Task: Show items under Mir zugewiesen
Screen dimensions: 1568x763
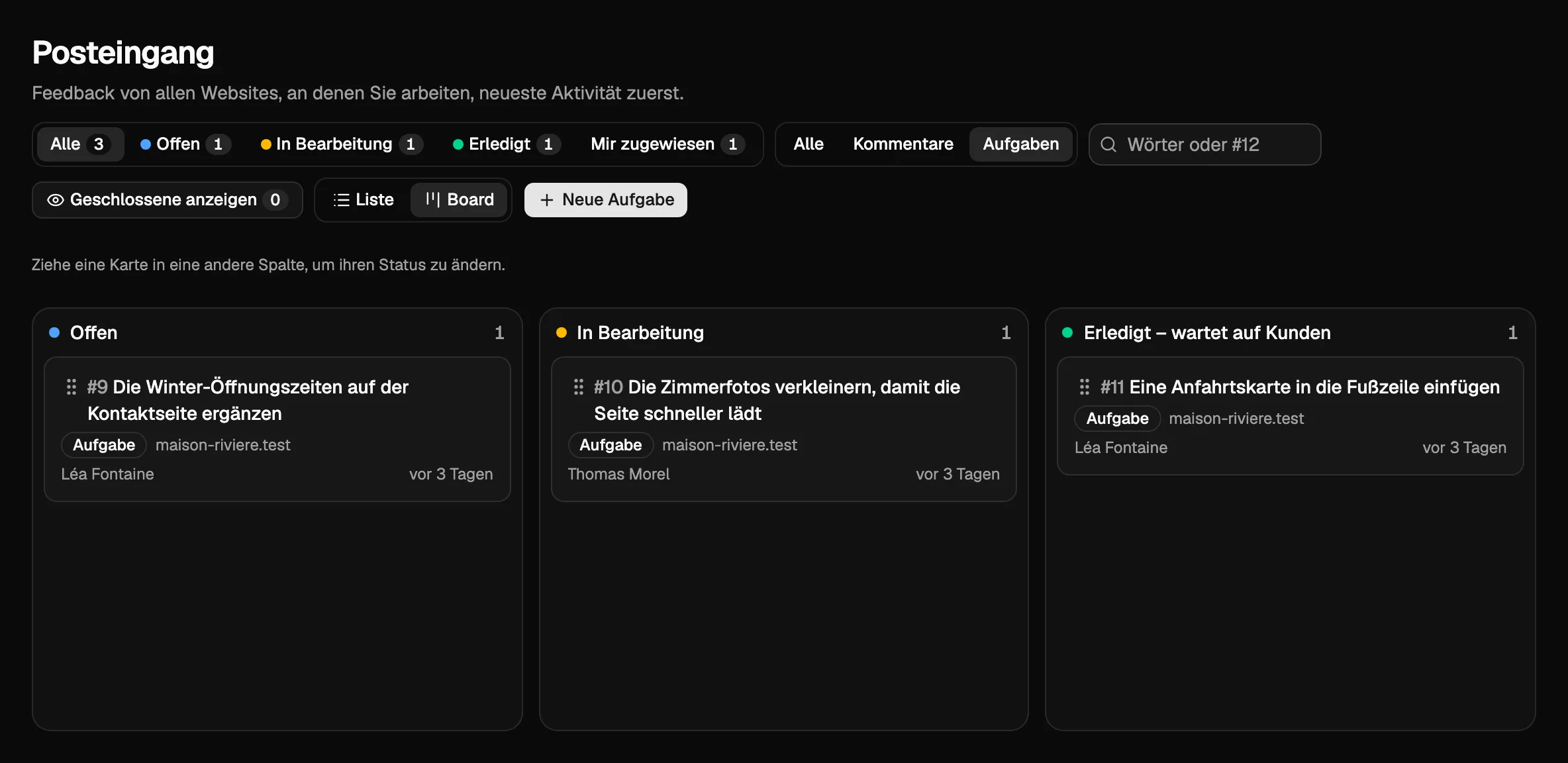Action: [x=667, y=144]
